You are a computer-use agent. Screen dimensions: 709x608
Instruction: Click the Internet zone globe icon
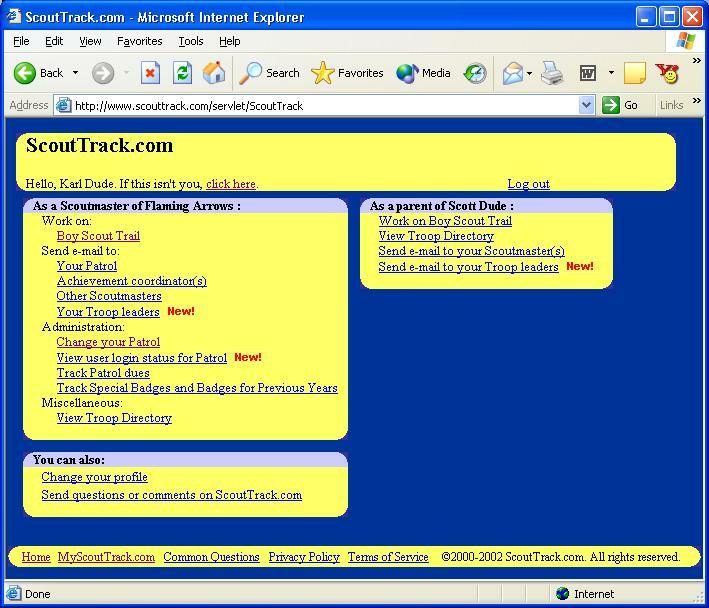pos(562,594)
